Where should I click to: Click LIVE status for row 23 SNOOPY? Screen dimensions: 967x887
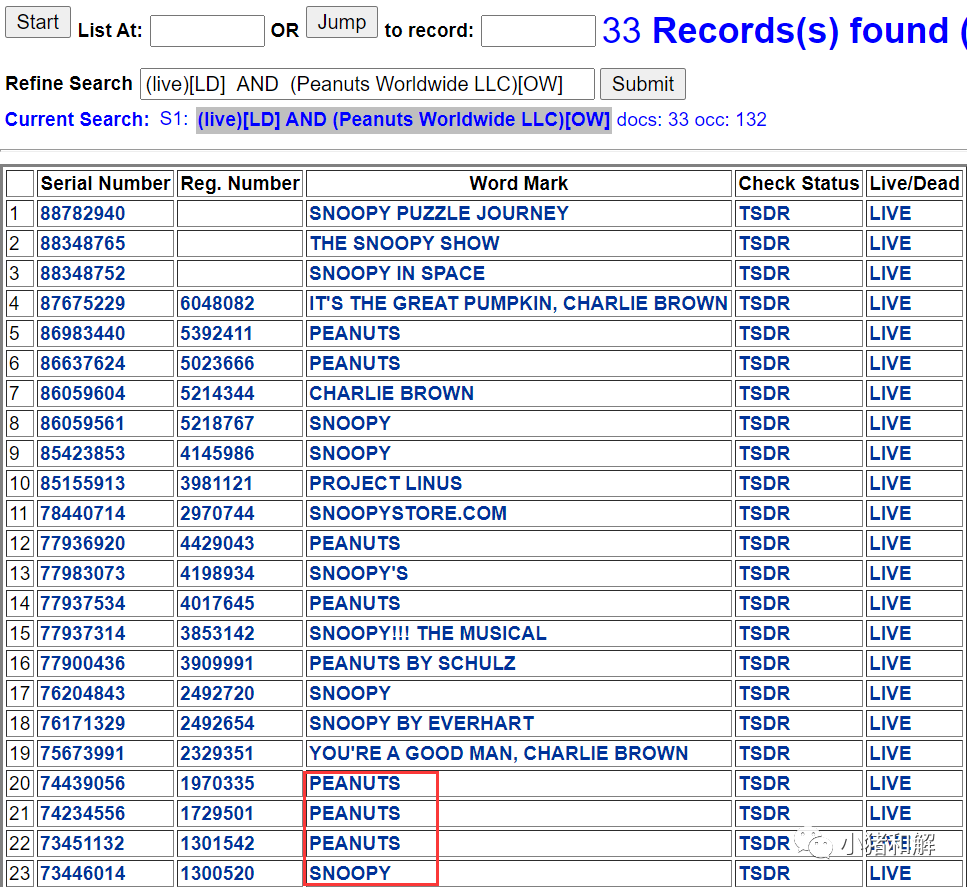point(890,873)
